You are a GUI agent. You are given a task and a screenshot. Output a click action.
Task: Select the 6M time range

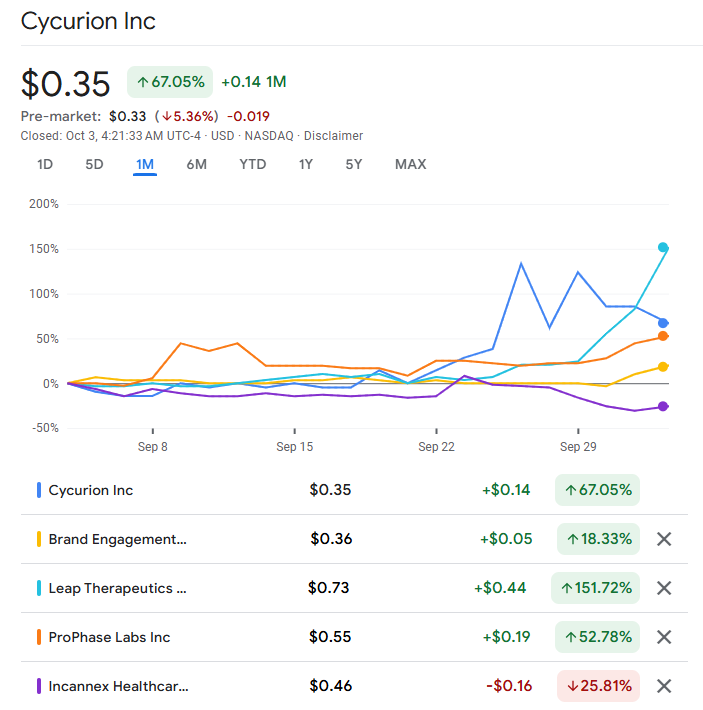click(196, 164)
